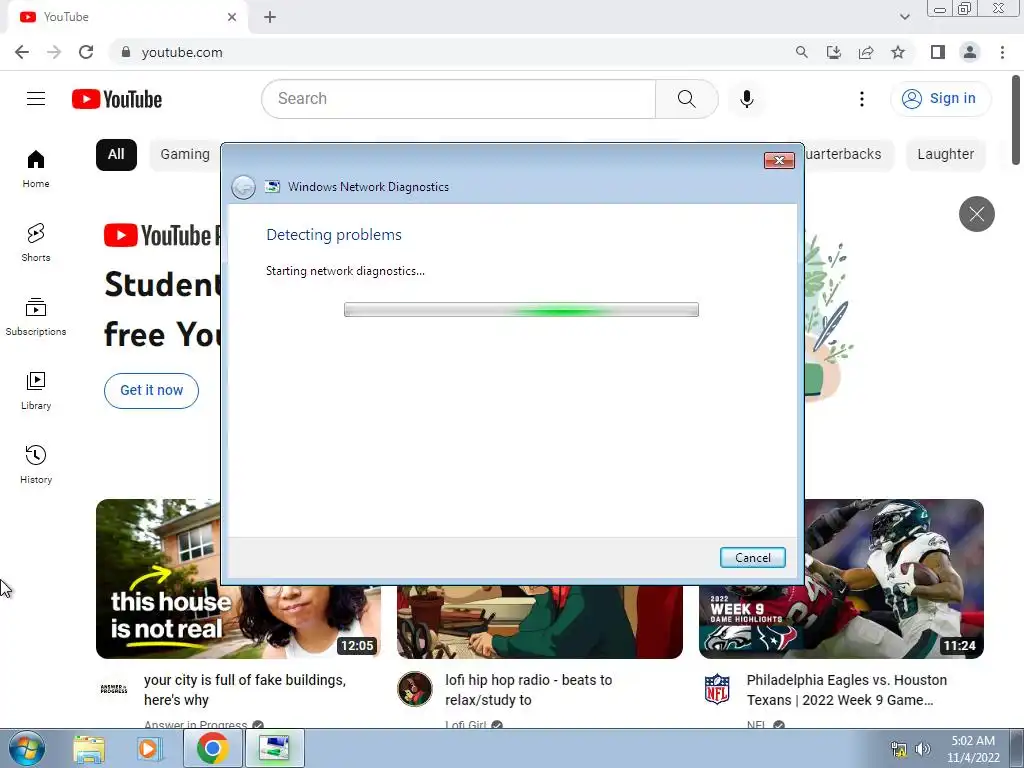Click the zoom magnifier icon in address bar
The image size is (1024, 768).
(x=801, y=52)
